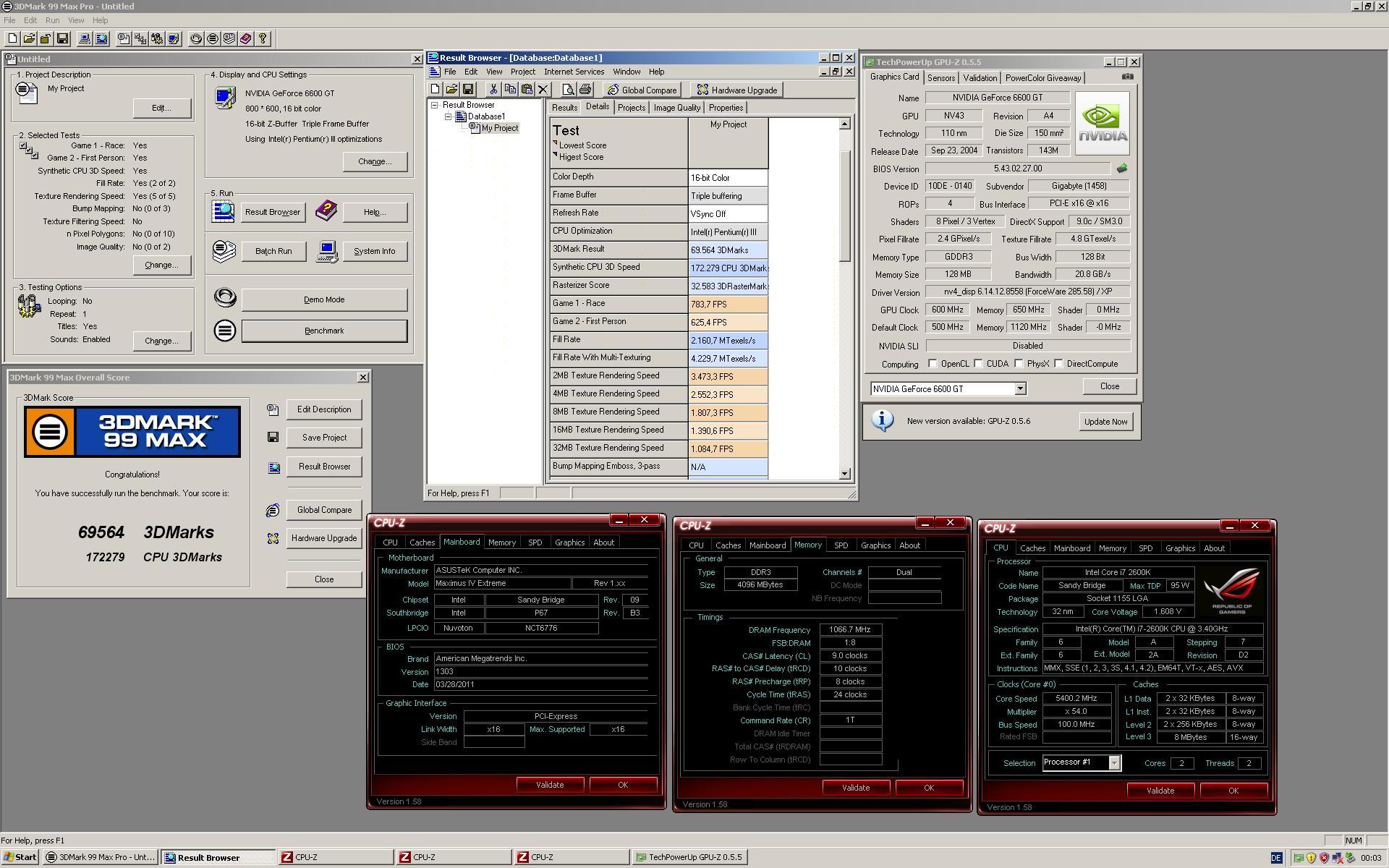
Task: Click Edit button in Project Description
Action: pyautogui.click(x=161, y=108)
